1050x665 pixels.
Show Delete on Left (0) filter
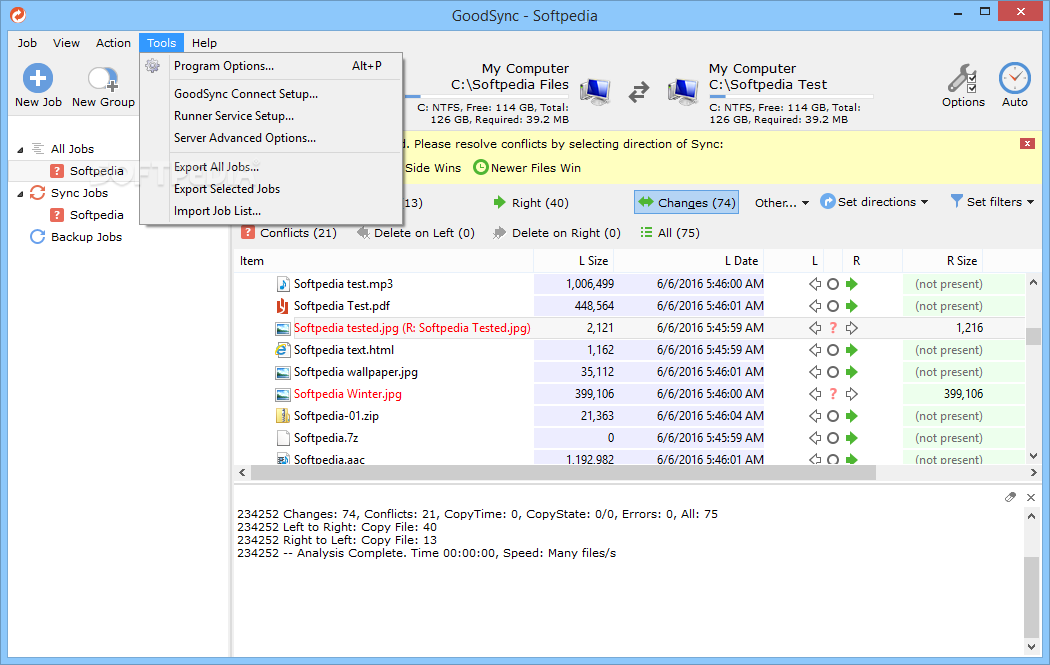(416, 232)
